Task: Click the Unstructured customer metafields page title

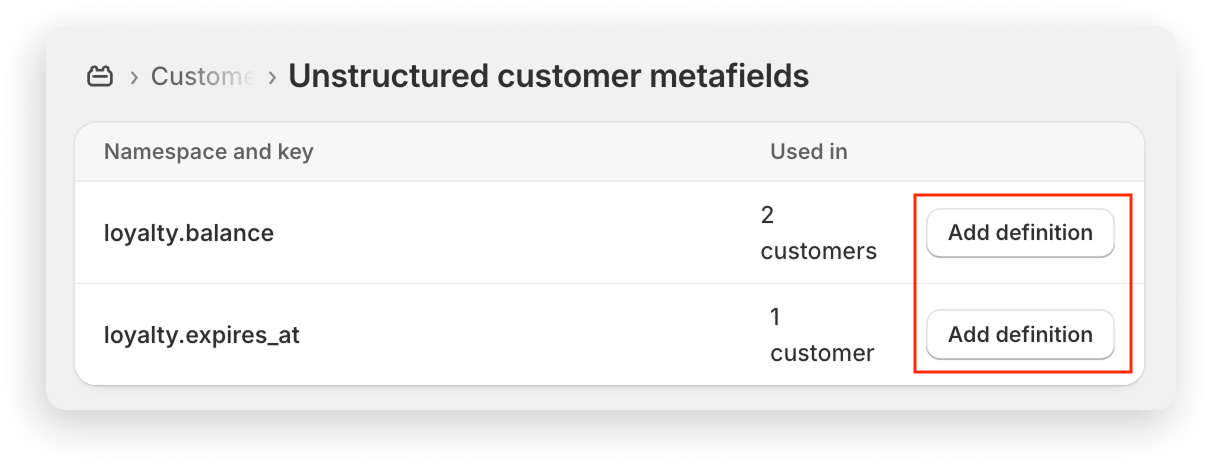Action: 548,76
